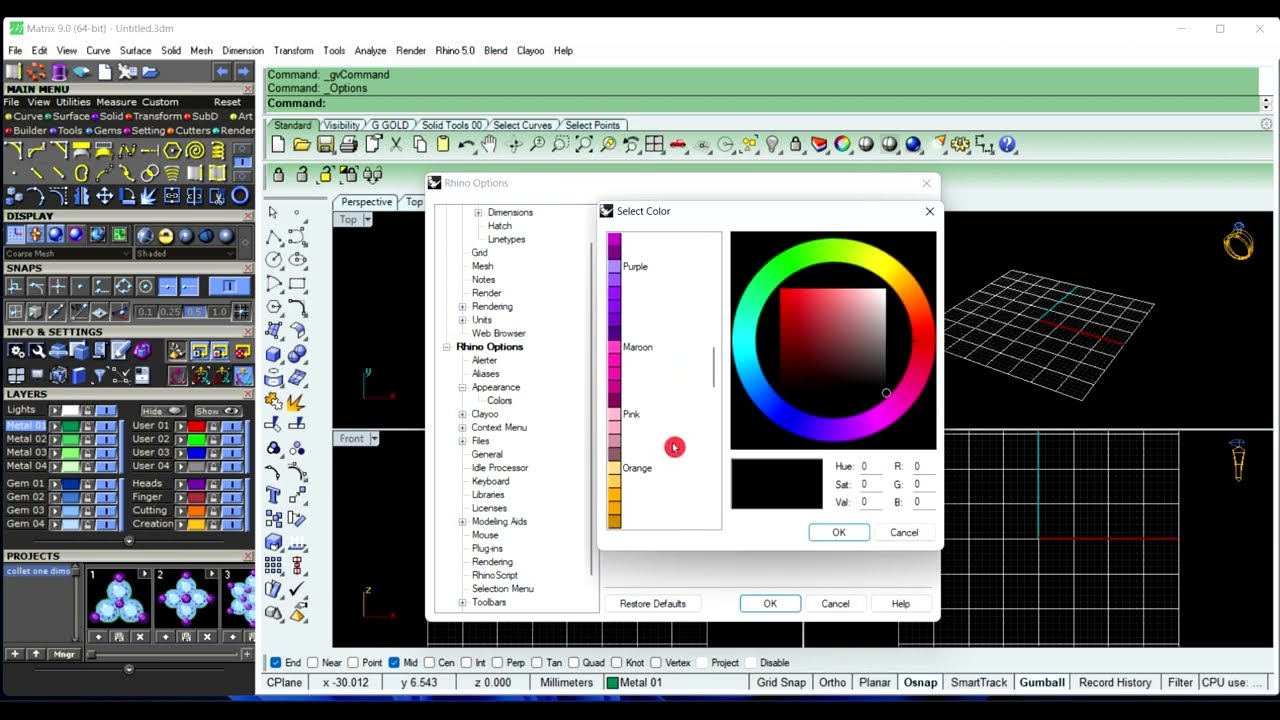Click the light bulb Hide icon

[x=772, y=145]
